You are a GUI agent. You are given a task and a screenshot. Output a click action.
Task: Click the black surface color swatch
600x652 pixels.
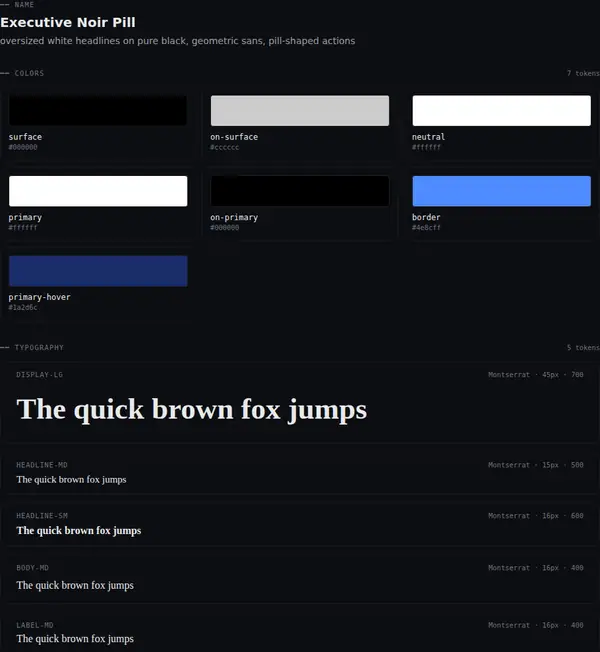coord(98,111)
